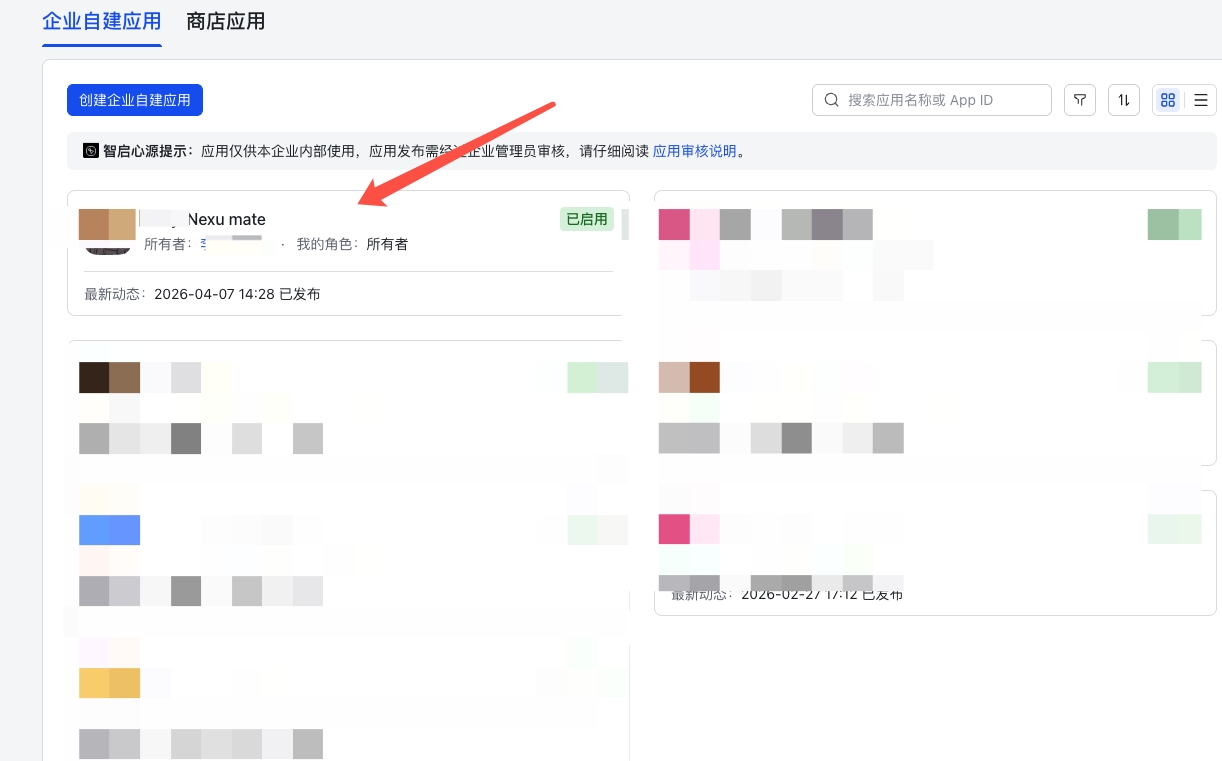The height and width of the screenshot is (761, 1222).
Task: Click the Nexu mate app avatar
Action: (x=107, y=230)
